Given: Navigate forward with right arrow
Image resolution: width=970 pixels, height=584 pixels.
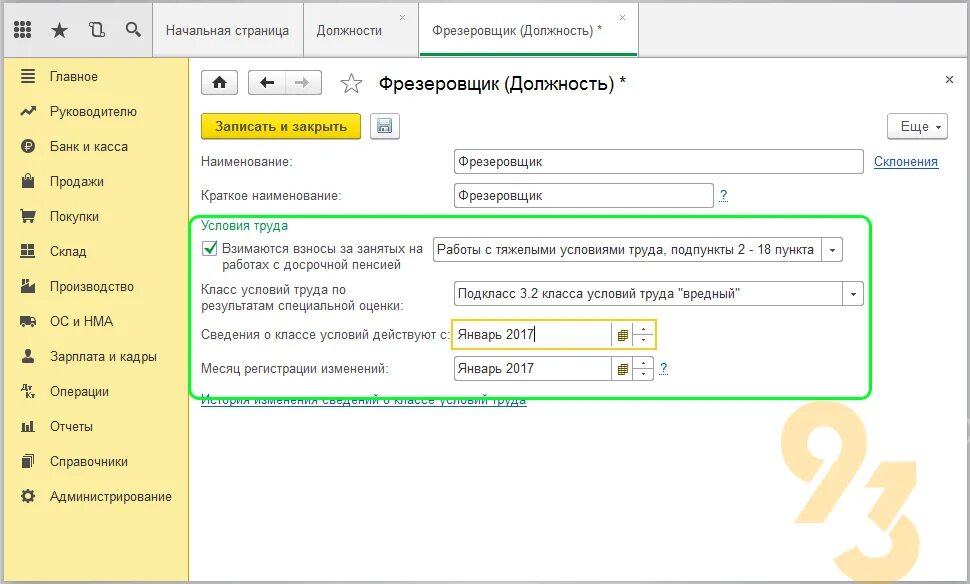Looking at the screenshot, I should pos(303,82).
